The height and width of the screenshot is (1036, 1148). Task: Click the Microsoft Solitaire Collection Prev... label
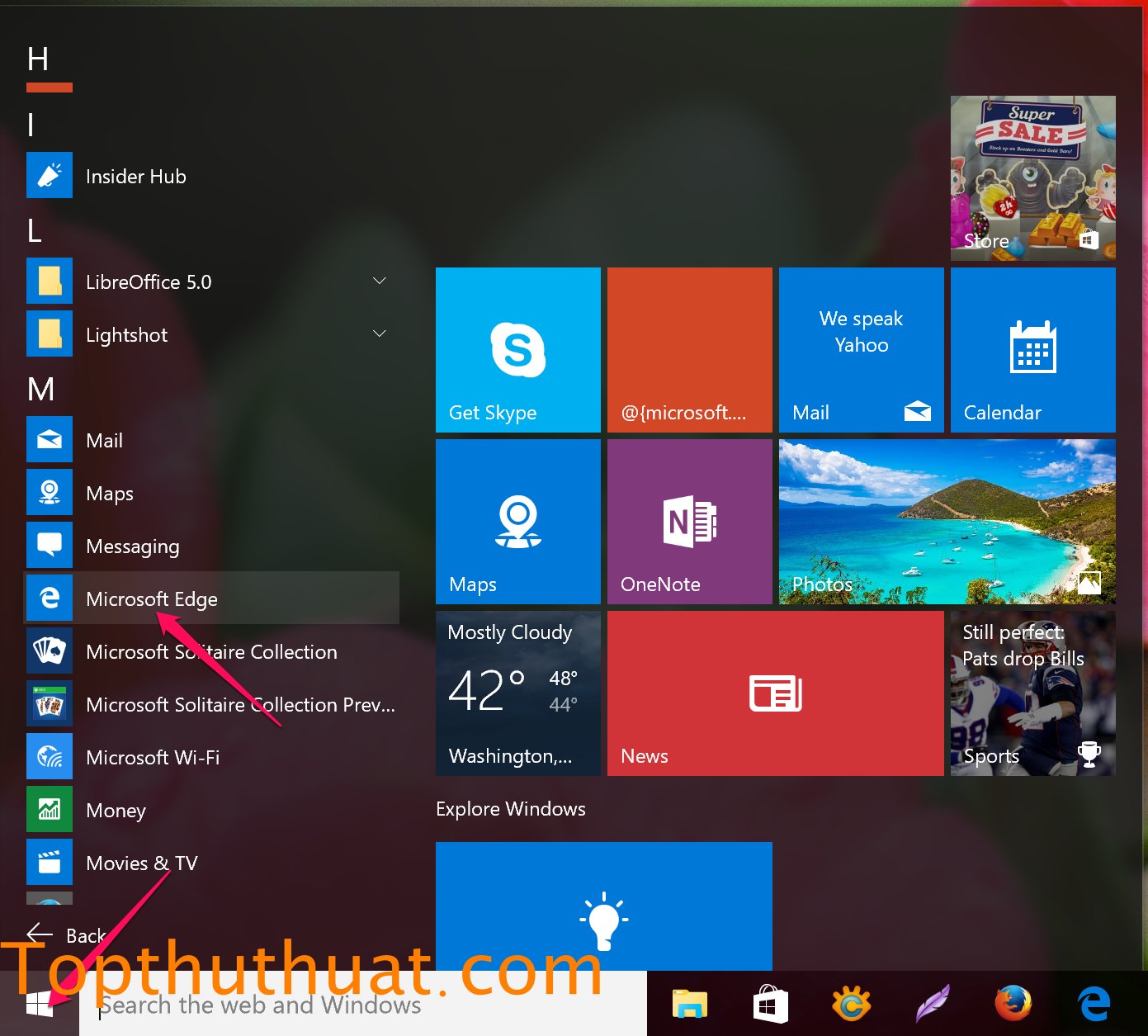(240, 704)
